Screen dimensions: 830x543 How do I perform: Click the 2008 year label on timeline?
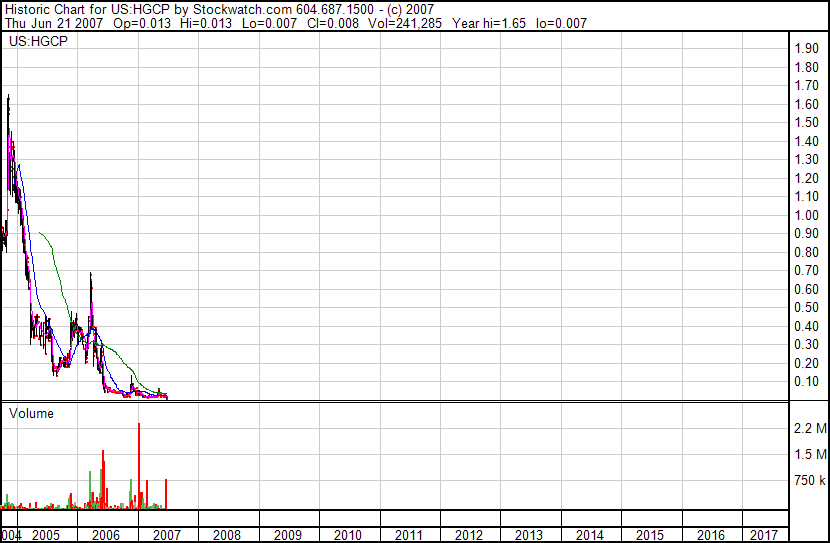pos(226,535)
